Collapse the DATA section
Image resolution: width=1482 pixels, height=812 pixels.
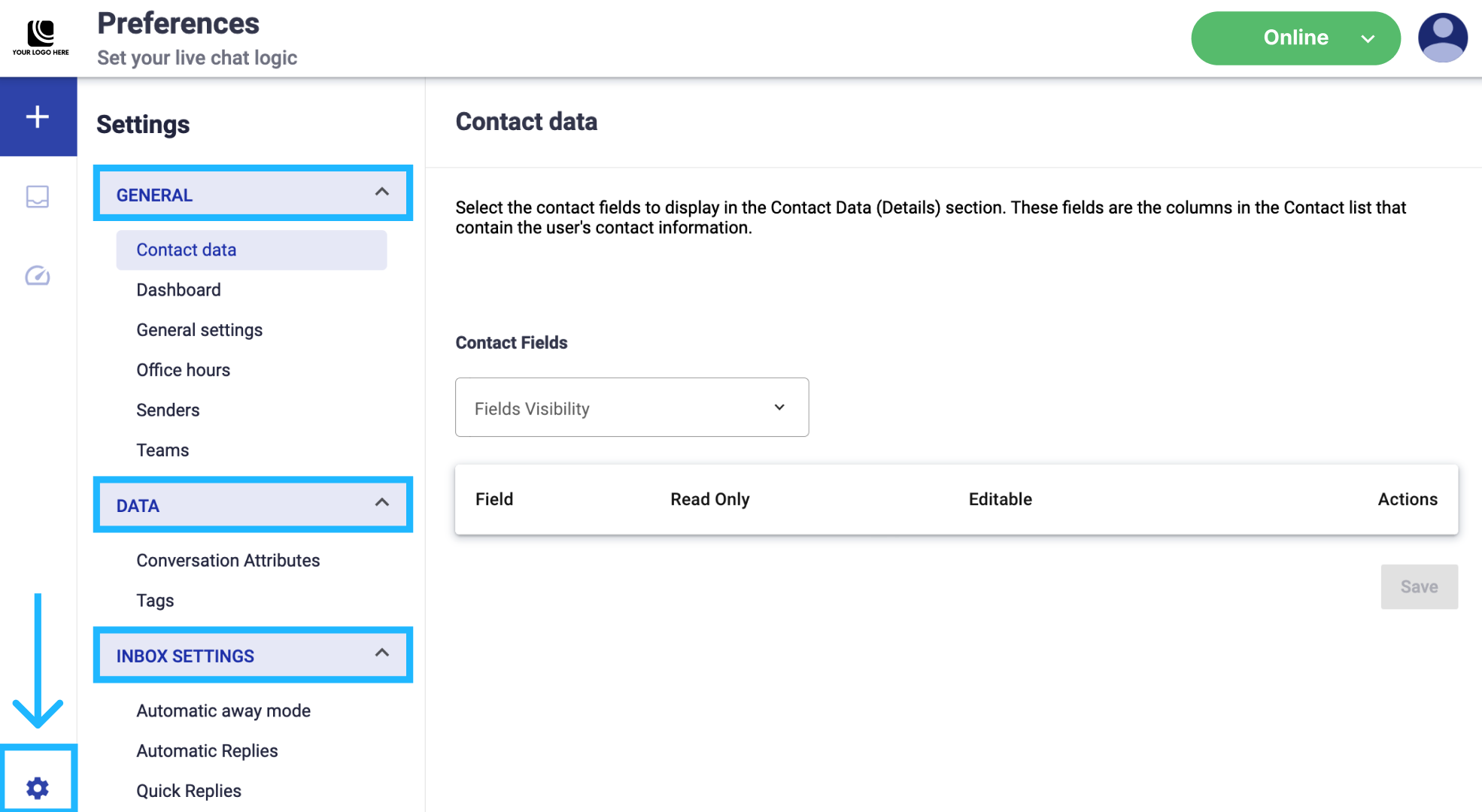pyautogui.click(x=382, y=503)
